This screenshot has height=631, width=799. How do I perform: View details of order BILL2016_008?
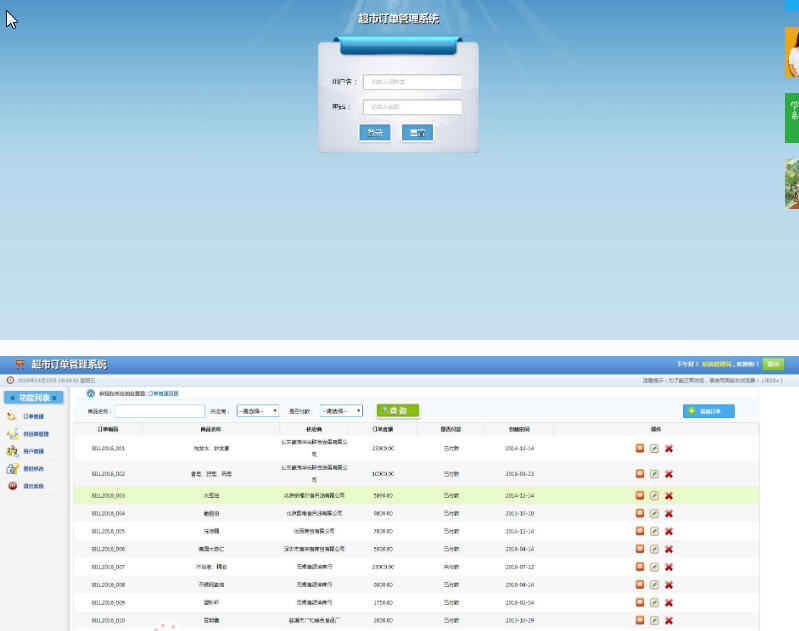click(x=640, y=584)
